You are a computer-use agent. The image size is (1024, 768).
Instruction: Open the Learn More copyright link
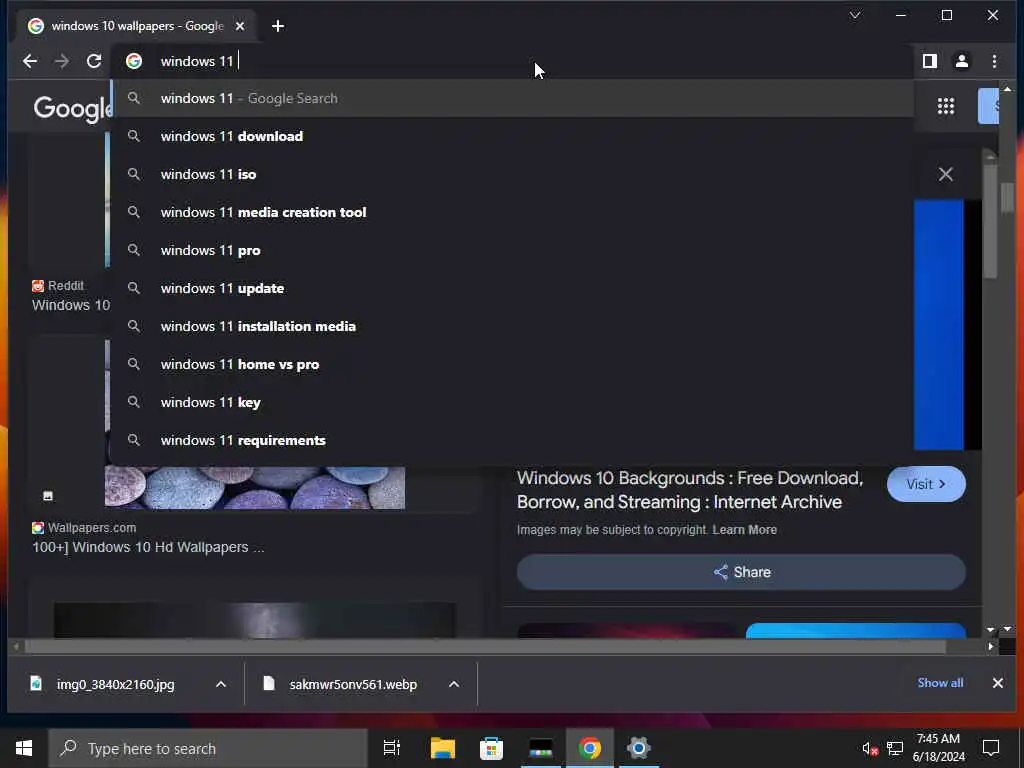tap(744, 530)
